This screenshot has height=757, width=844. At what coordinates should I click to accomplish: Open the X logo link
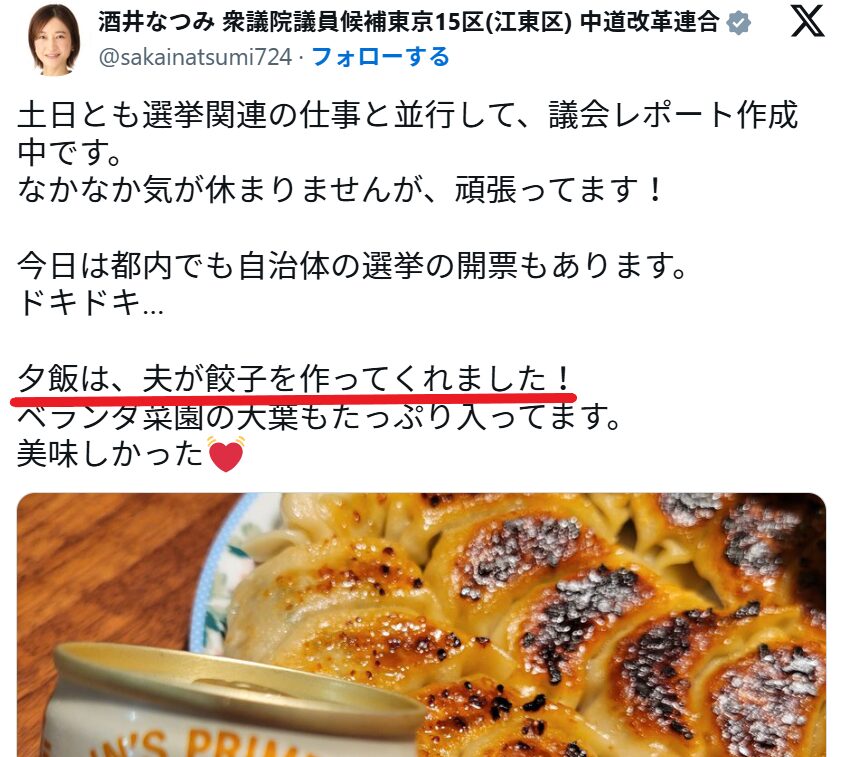(x=807, y=20)
